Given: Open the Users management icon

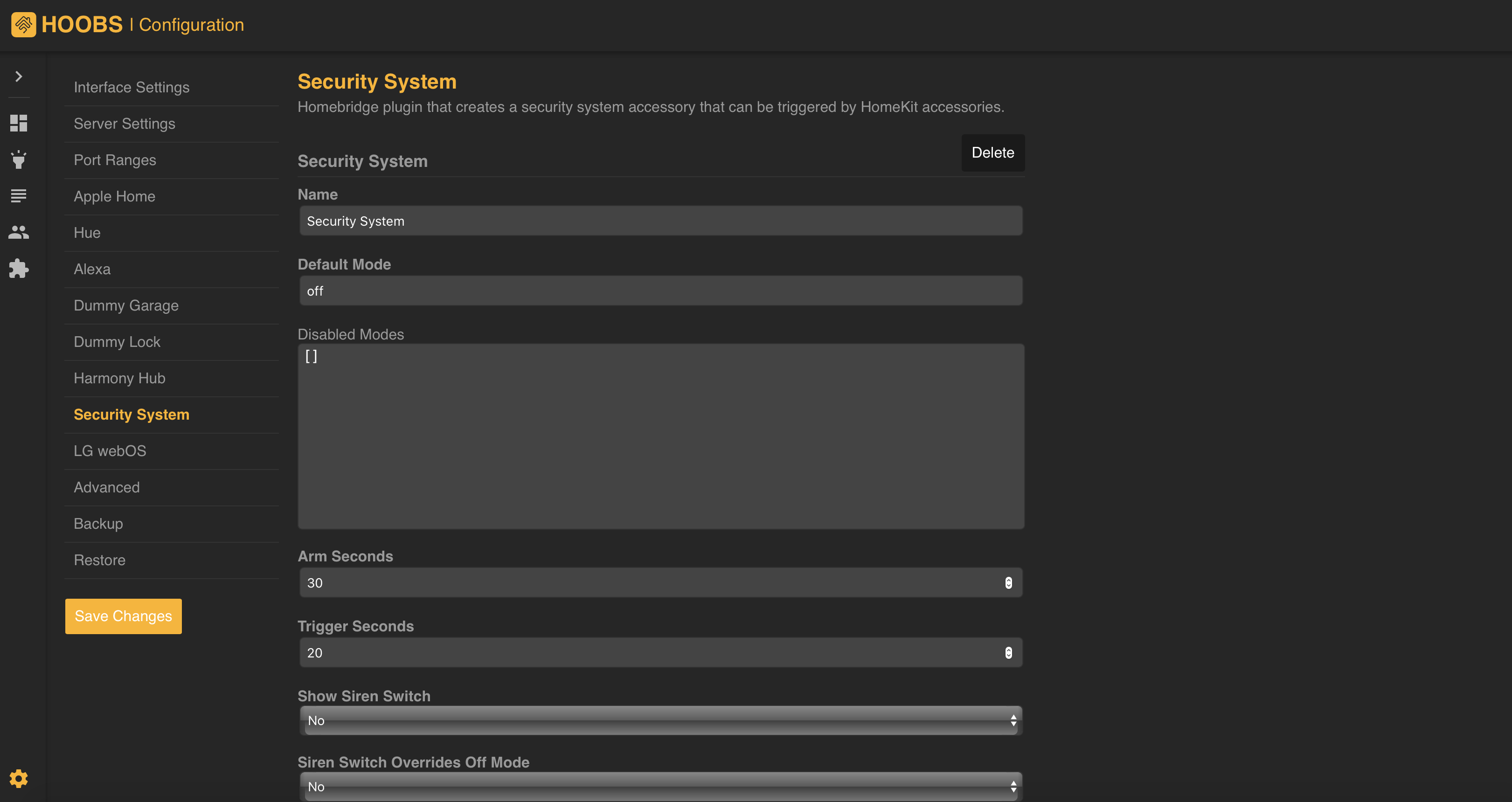Looking at the screenshot, I should [18, 232].
